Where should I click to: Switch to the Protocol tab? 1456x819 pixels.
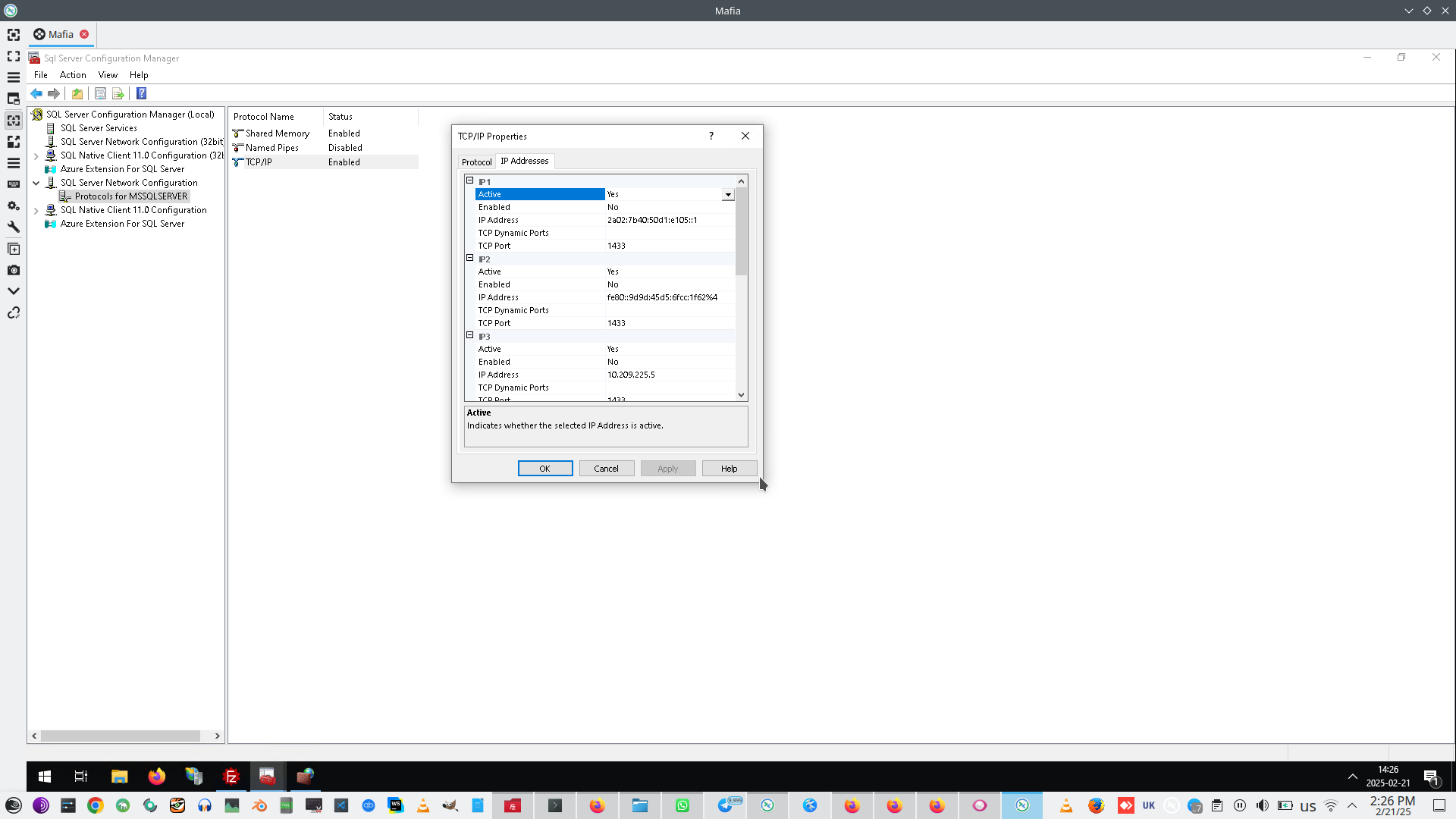[476, 162]
